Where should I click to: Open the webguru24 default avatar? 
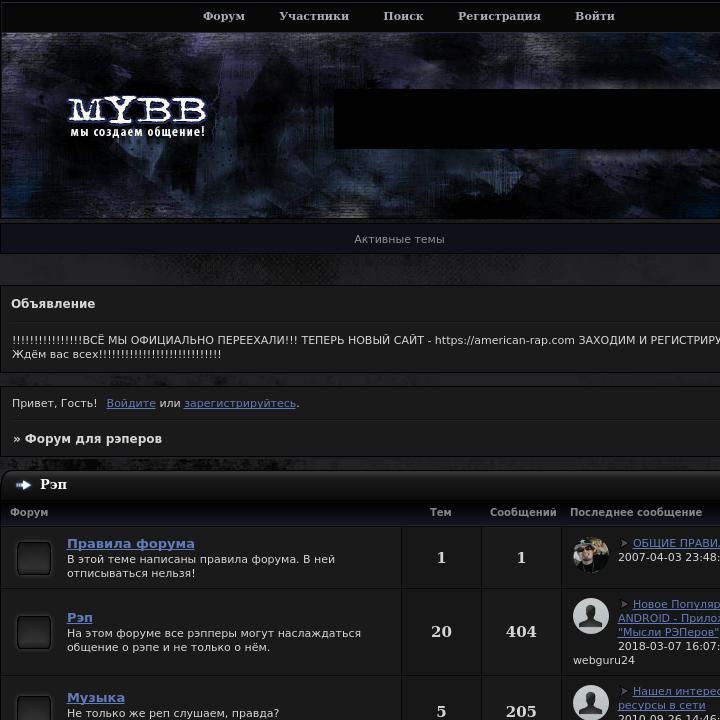(x=591, y=616)
